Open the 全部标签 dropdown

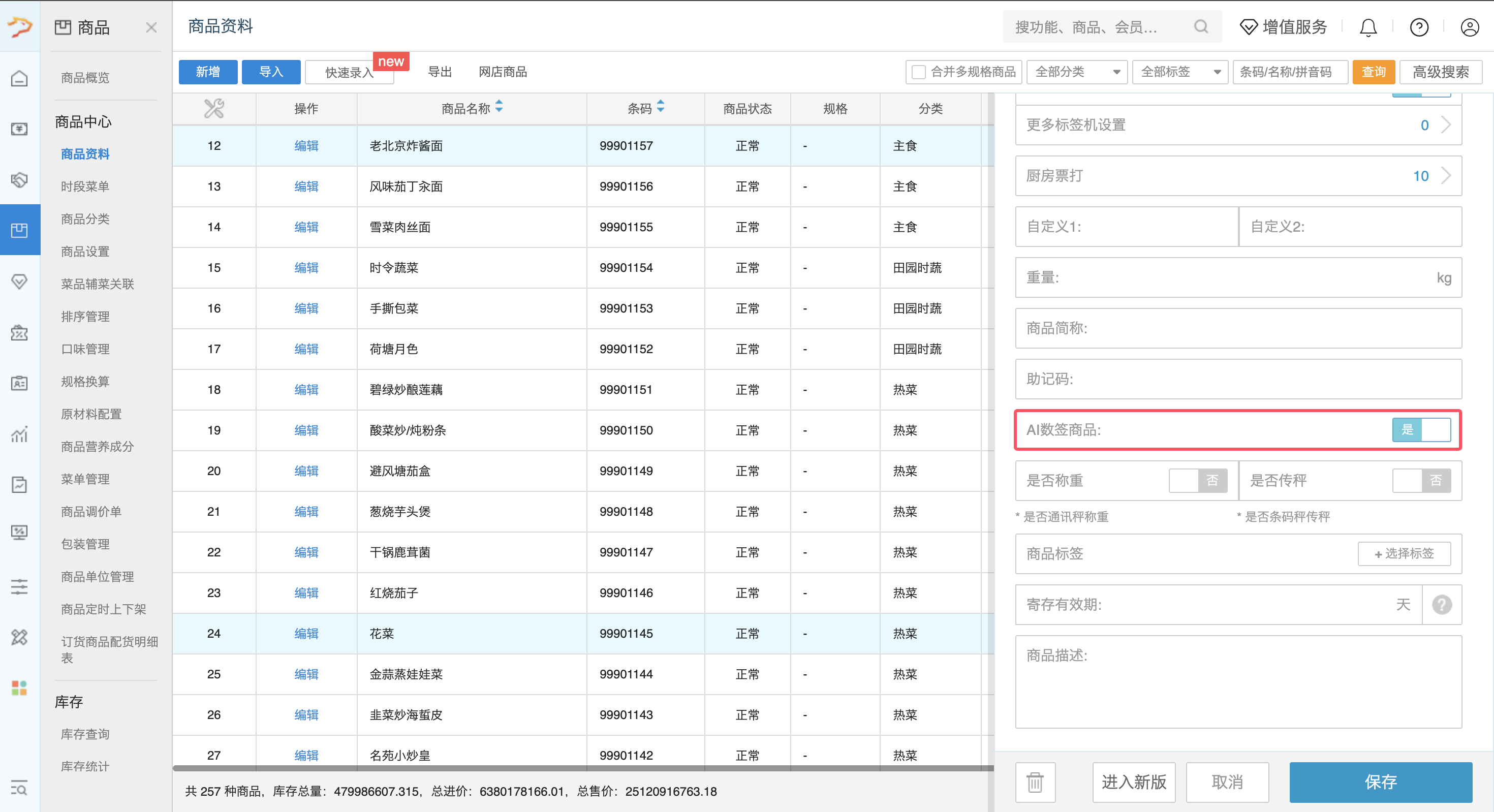[1180, 72]
